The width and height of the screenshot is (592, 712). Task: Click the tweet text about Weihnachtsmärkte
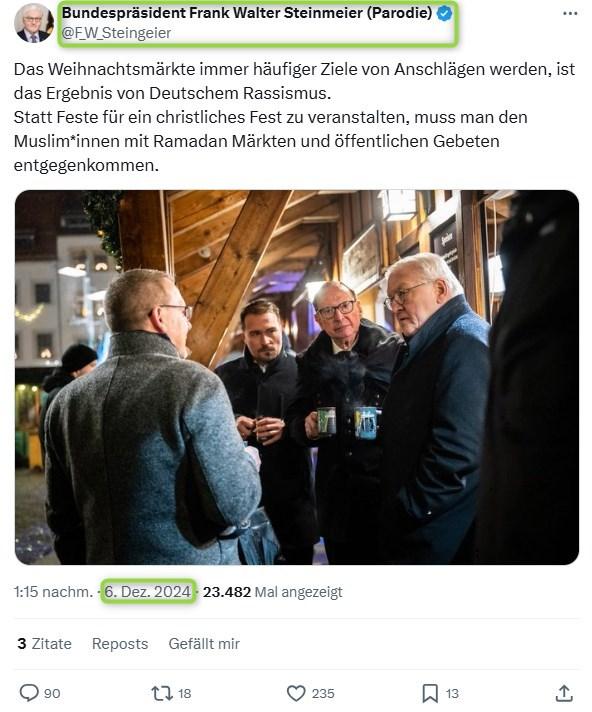[x=294, y=117]
